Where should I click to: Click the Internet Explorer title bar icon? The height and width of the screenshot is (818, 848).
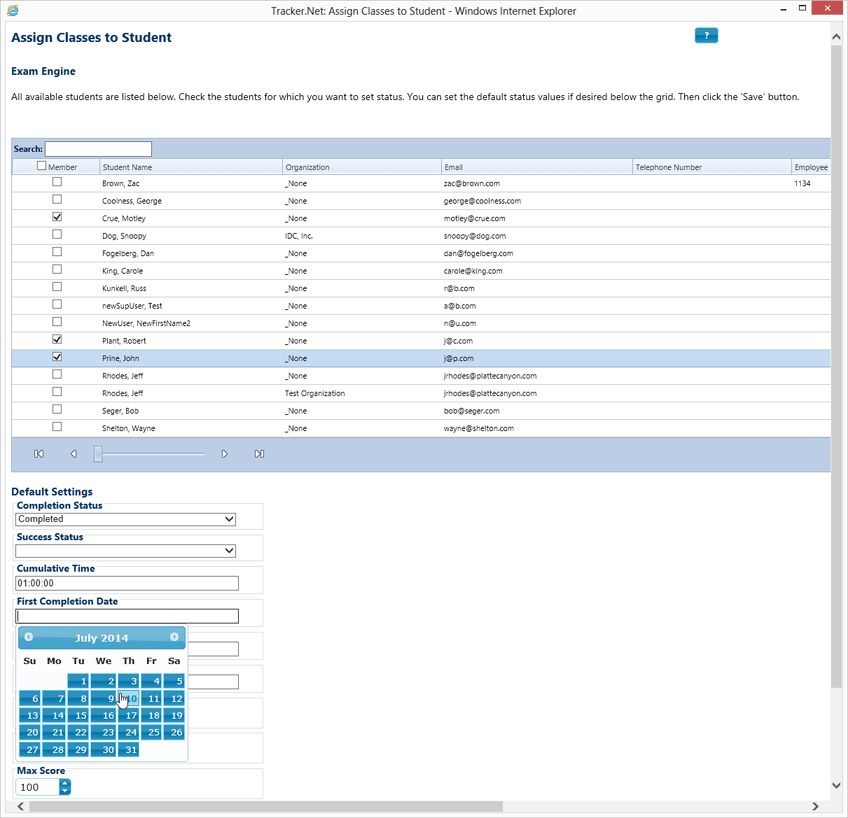pyautogui.click(x=12, y=10)
